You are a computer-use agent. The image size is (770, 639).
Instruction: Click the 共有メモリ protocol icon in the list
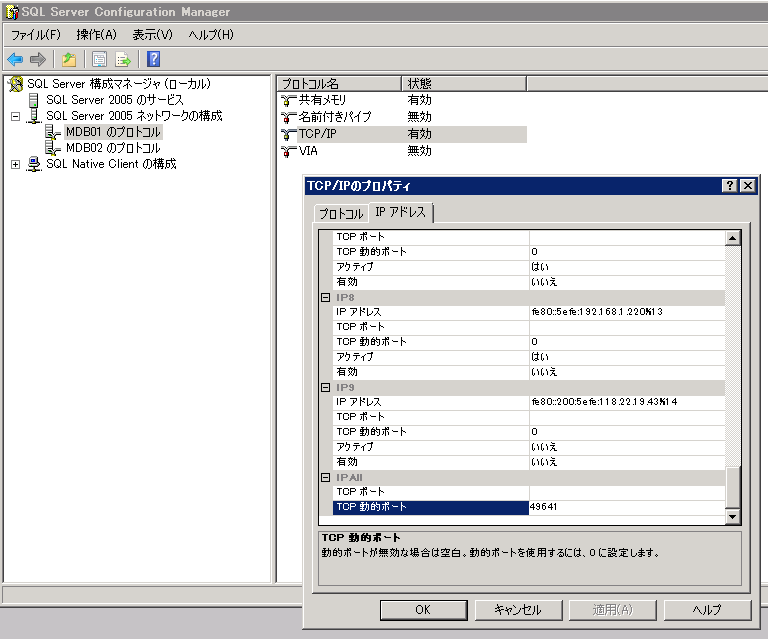click(288, 100)
